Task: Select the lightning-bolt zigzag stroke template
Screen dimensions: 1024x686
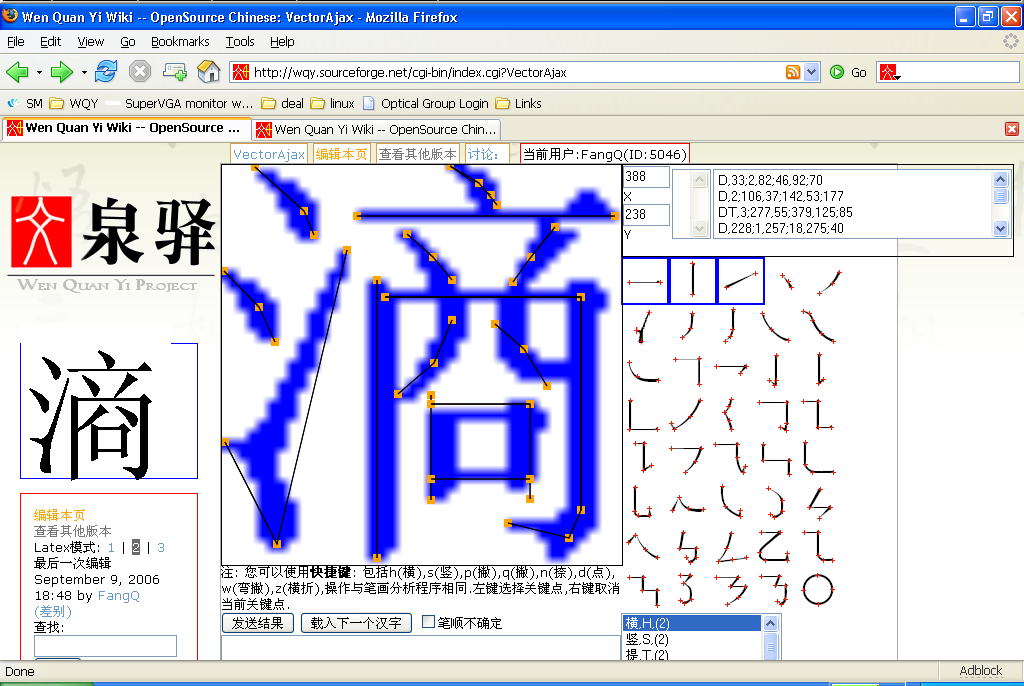Action: (819, 502)
